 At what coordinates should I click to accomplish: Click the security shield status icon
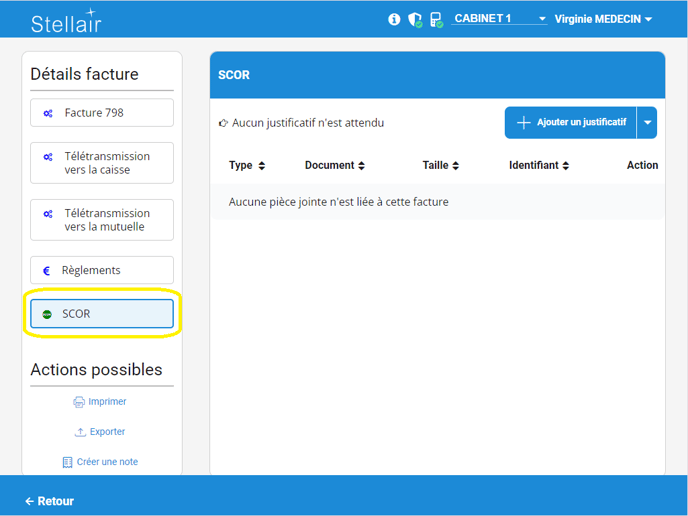(x=414, y=19)
